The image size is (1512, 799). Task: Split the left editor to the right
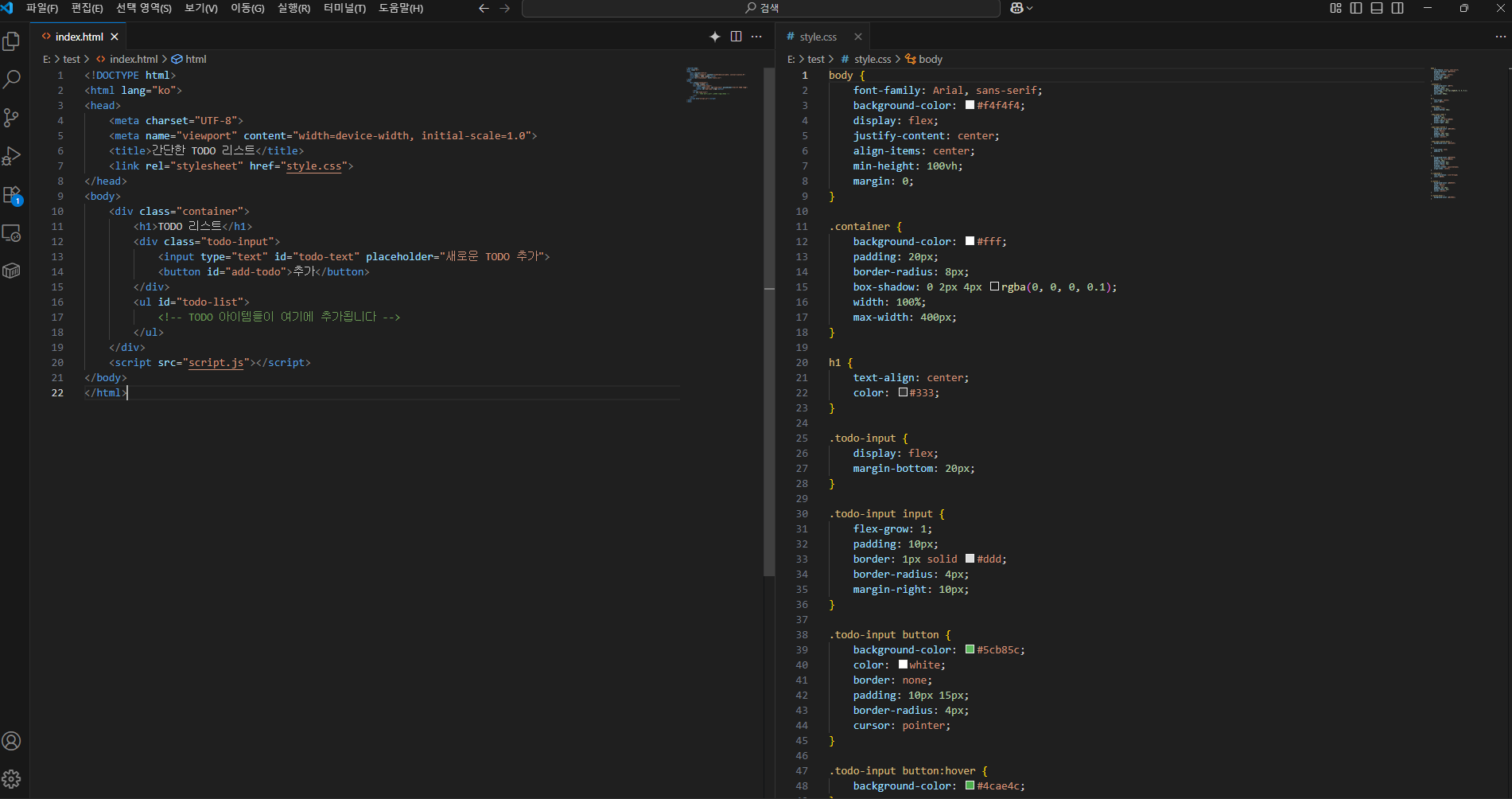pyautogui.click(x=736, y=37)
